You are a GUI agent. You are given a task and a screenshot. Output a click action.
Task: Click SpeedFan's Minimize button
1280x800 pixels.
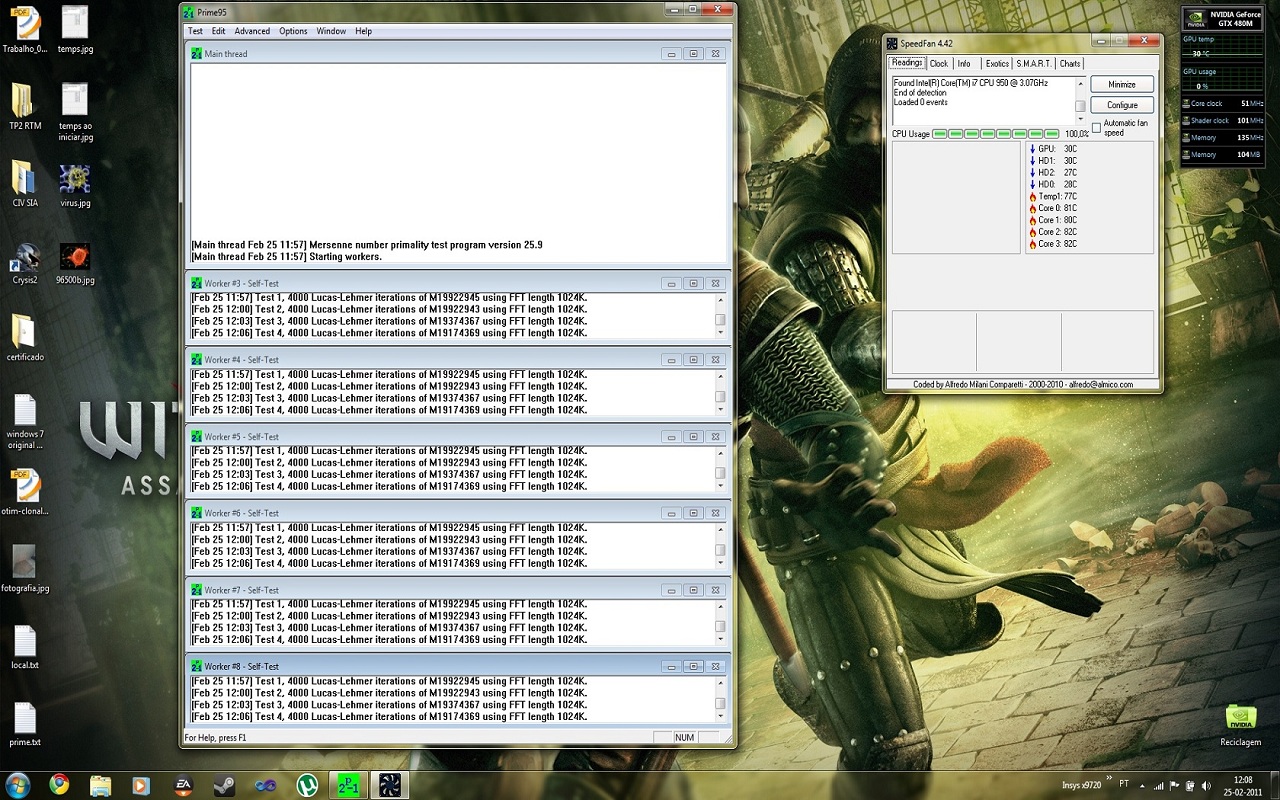[1122, 84]
